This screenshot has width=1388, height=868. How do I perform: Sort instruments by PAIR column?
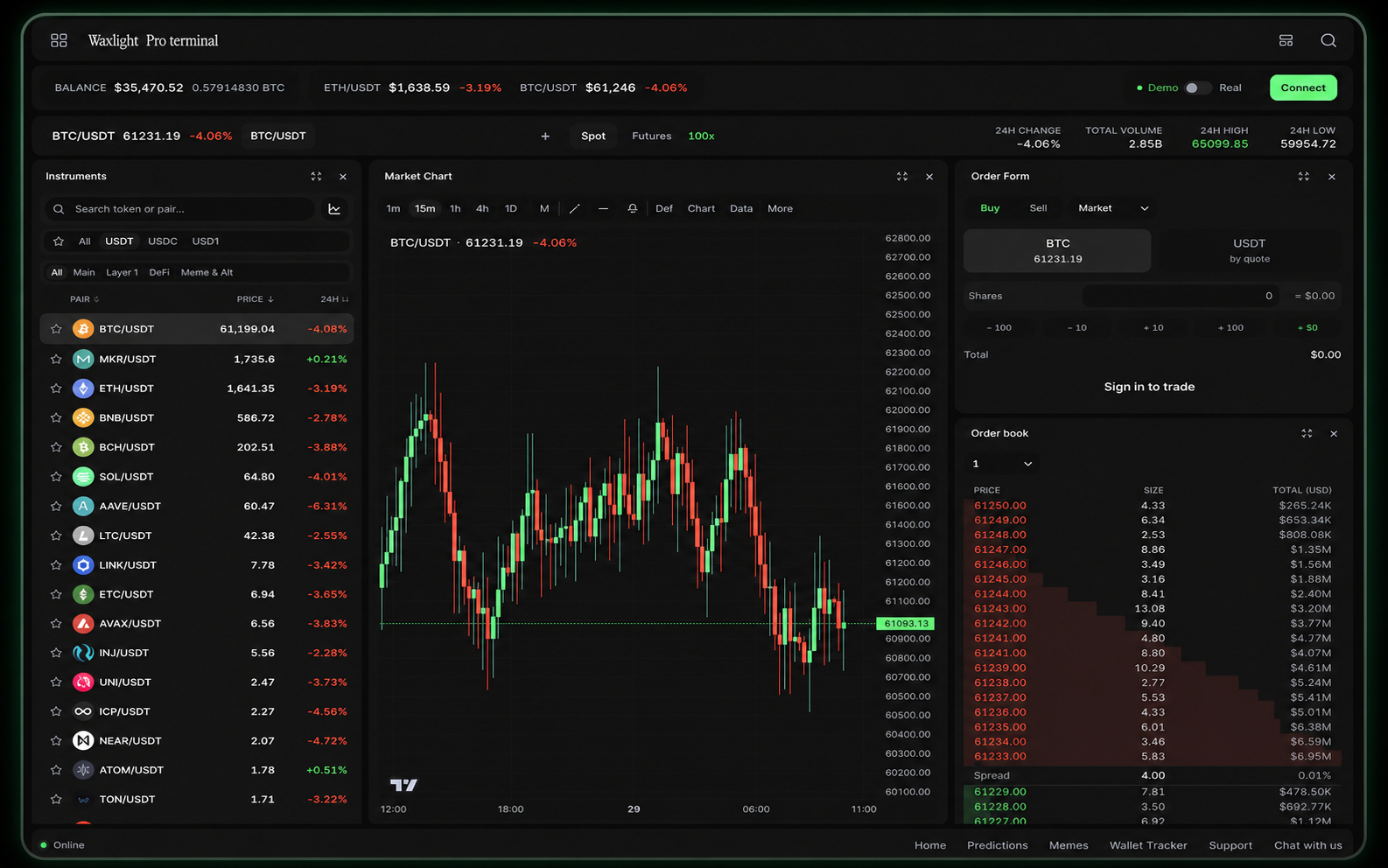84,299
